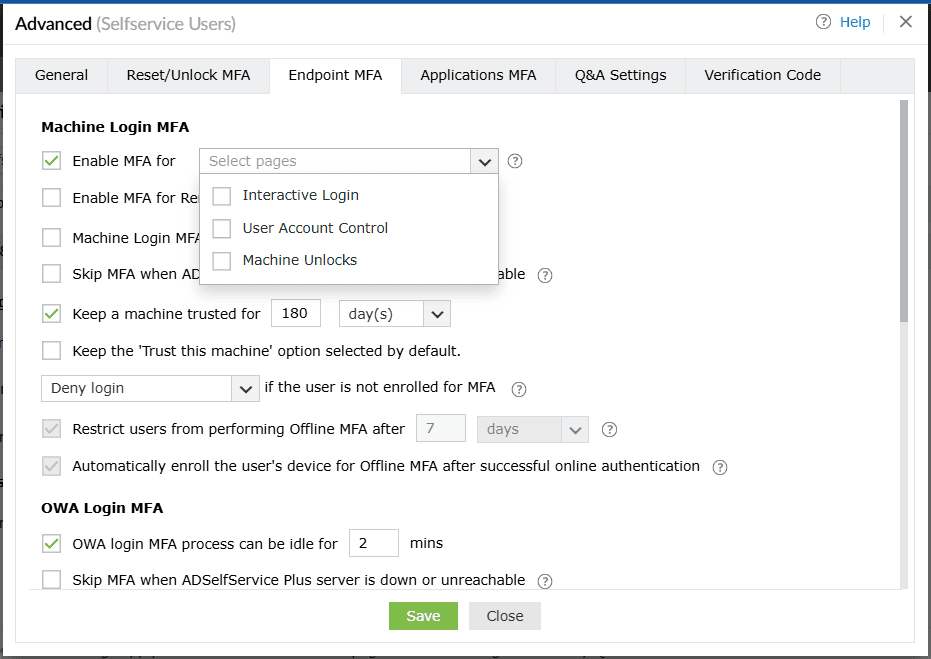Expand the Select pages dropdown arrow

click(x=484, y=161)
